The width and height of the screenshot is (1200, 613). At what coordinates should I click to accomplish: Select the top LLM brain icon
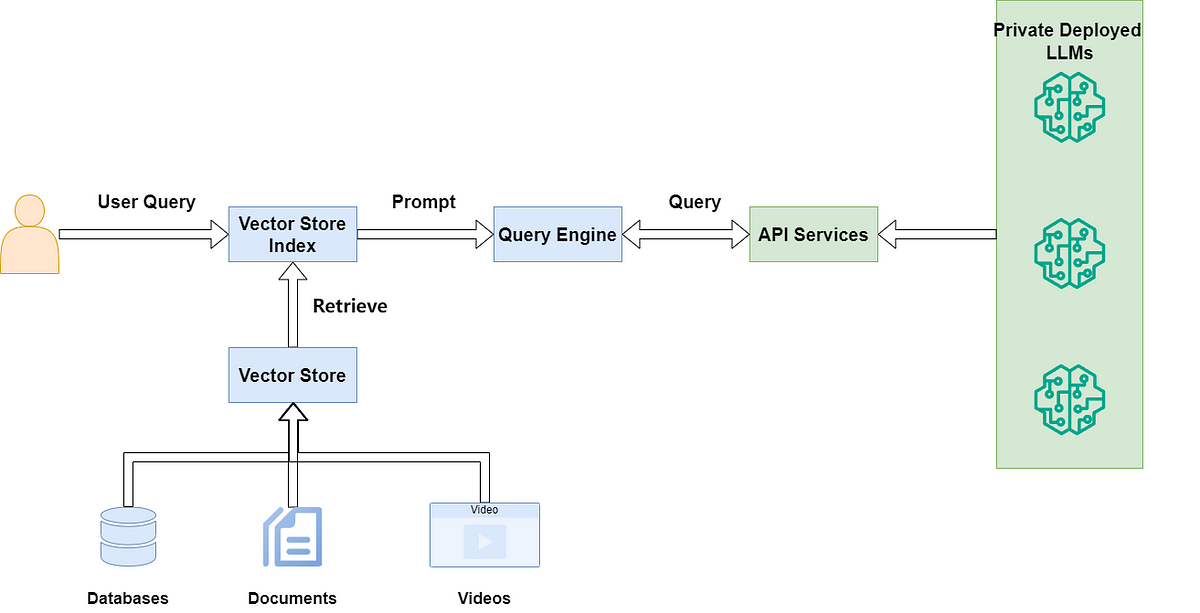[1068, 107]
